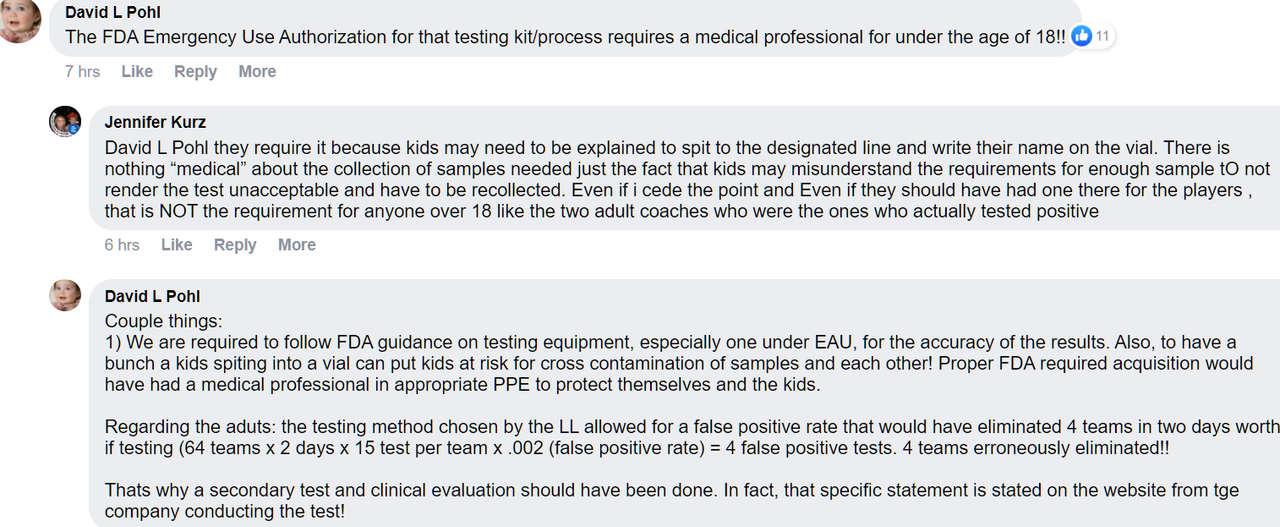The width and height of the screenshot is (1280, 527).
Task: Like Jennifer Kurz's reply
Action: tap(176, 245)
